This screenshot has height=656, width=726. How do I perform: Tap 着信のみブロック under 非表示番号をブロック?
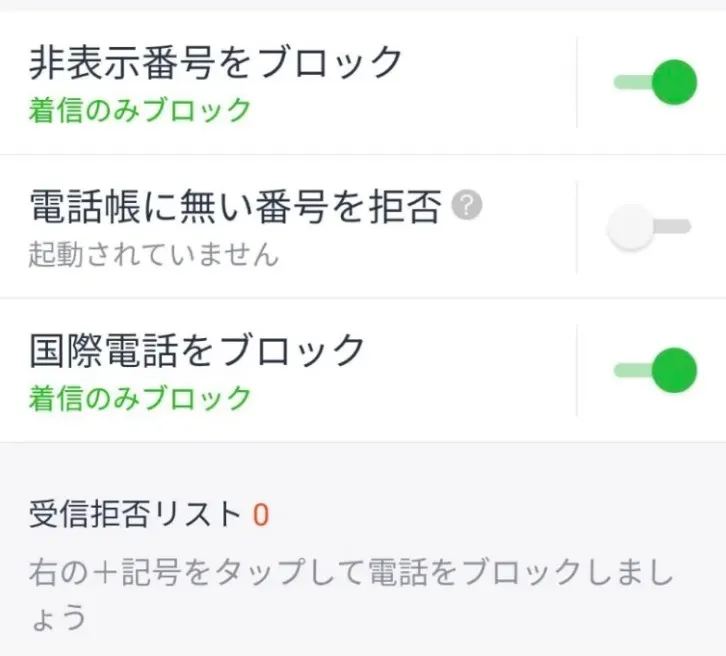click(x=139, y=110)
